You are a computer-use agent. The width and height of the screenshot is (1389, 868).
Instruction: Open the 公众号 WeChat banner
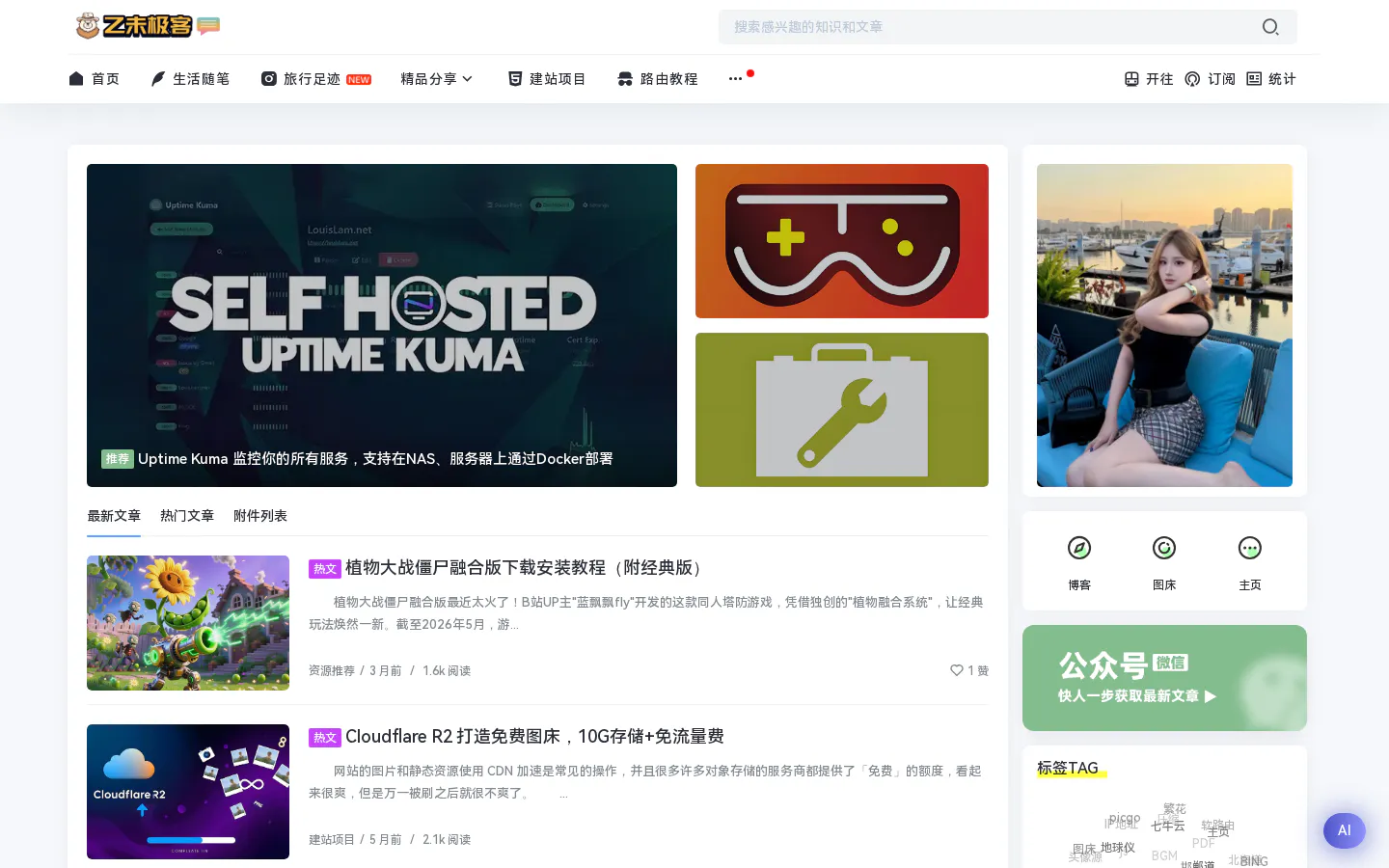[1164, 678]
